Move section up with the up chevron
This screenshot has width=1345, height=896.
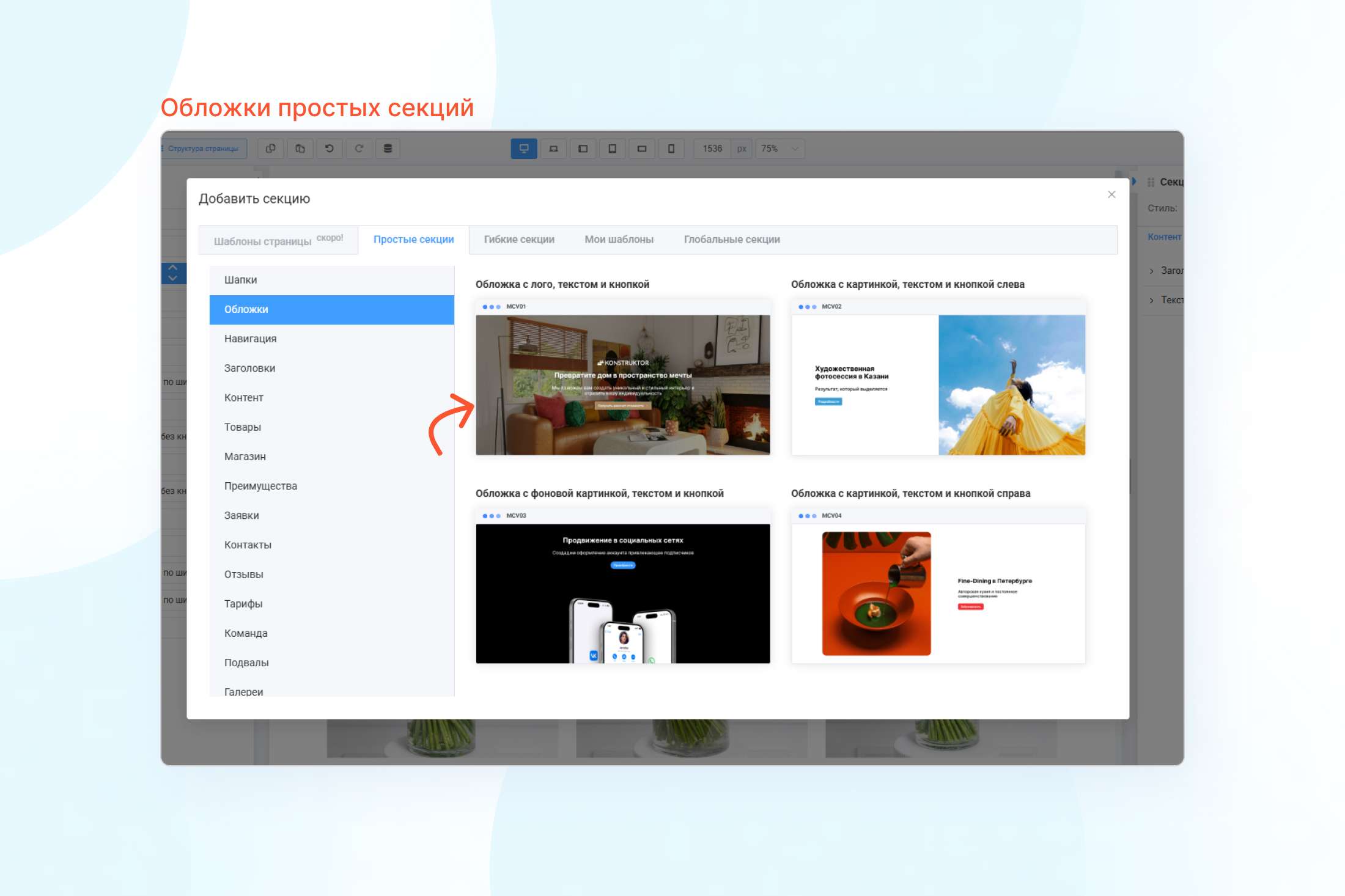pos(173,268)
